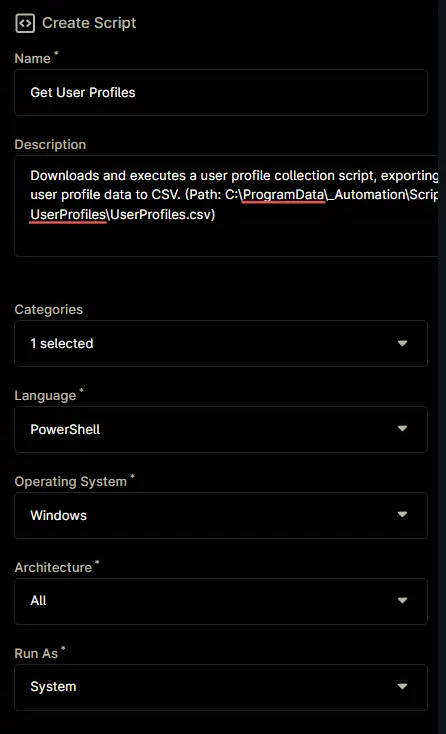Expand the Run As 'System' selector
This screenshot has width=446, height=734.
pos(221,687)
